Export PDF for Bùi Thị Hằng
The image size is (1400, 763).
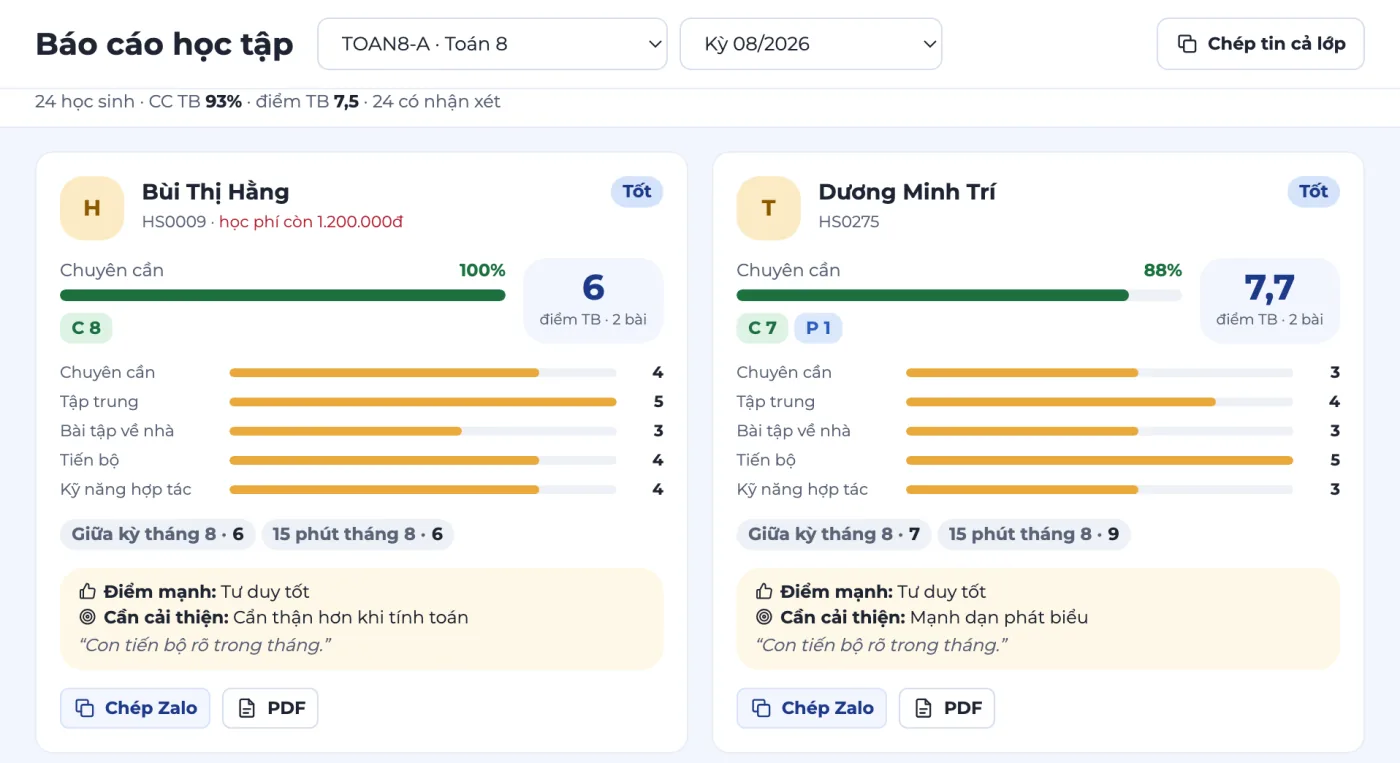pos(270,708)
